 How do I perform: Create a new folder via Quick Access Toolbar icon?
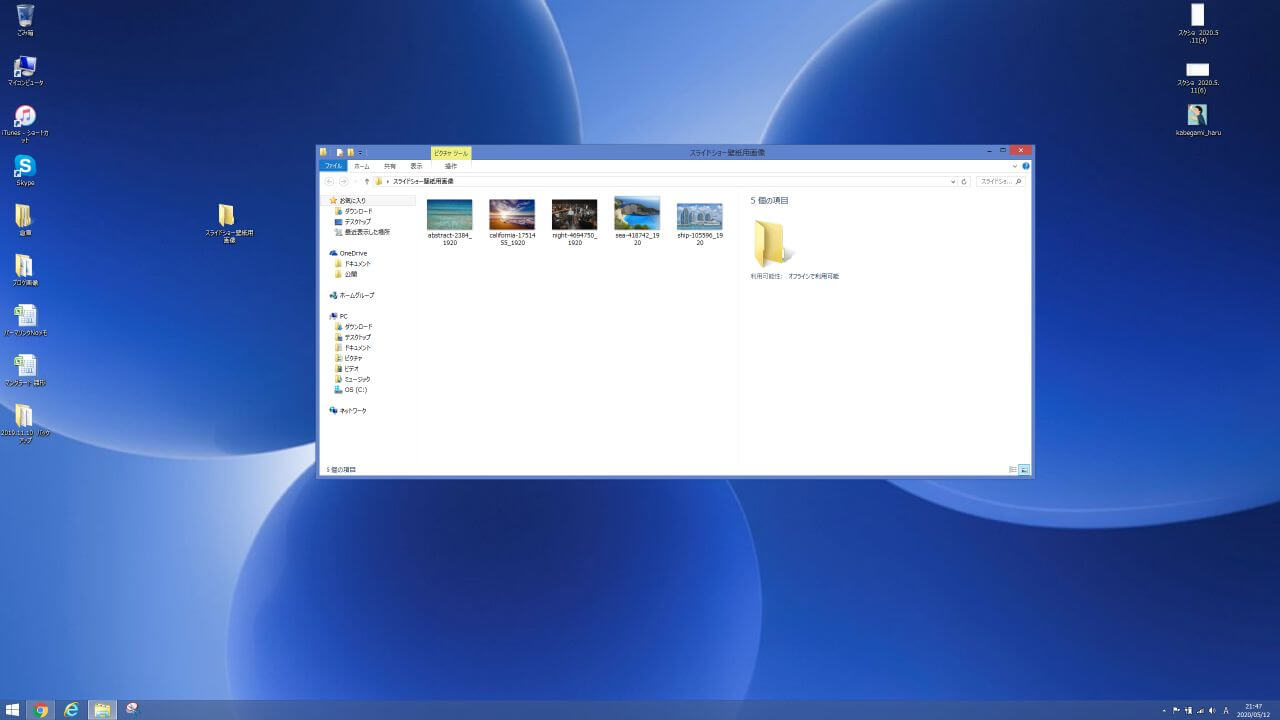[351, 151]
